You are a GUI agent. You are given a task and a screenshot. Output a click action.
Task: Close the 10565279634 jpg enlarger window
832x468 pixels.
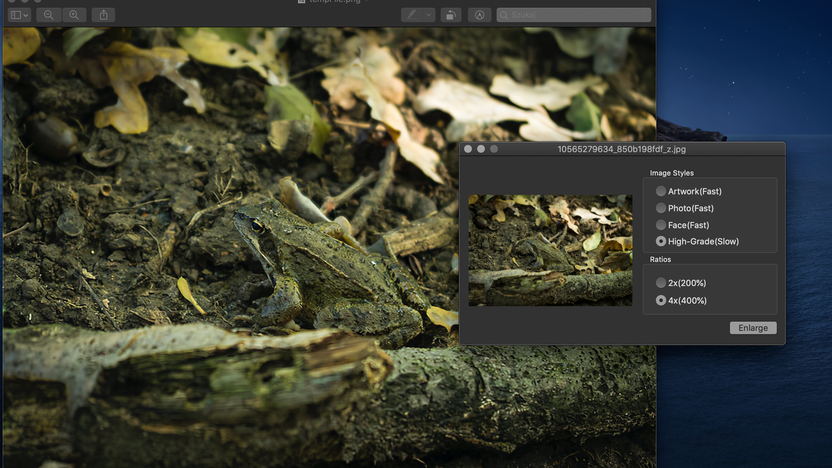(x=468, y=149)
